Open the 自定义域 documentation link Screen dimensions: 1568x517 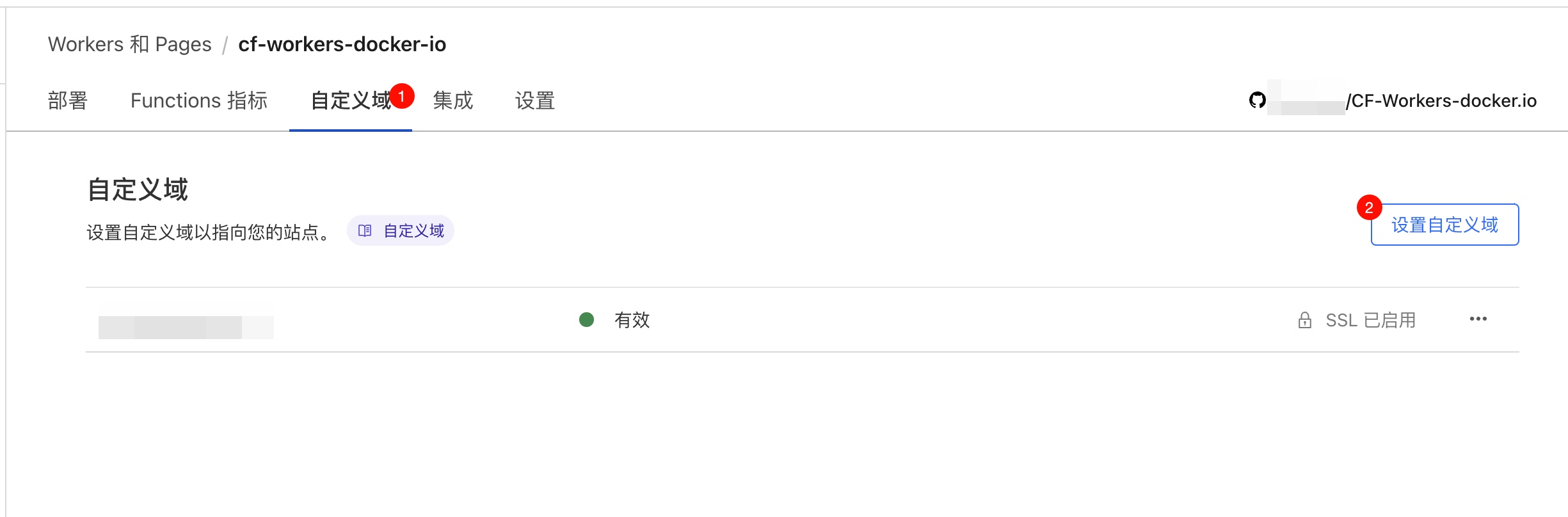pyautogui.click(x=413, y=231)
